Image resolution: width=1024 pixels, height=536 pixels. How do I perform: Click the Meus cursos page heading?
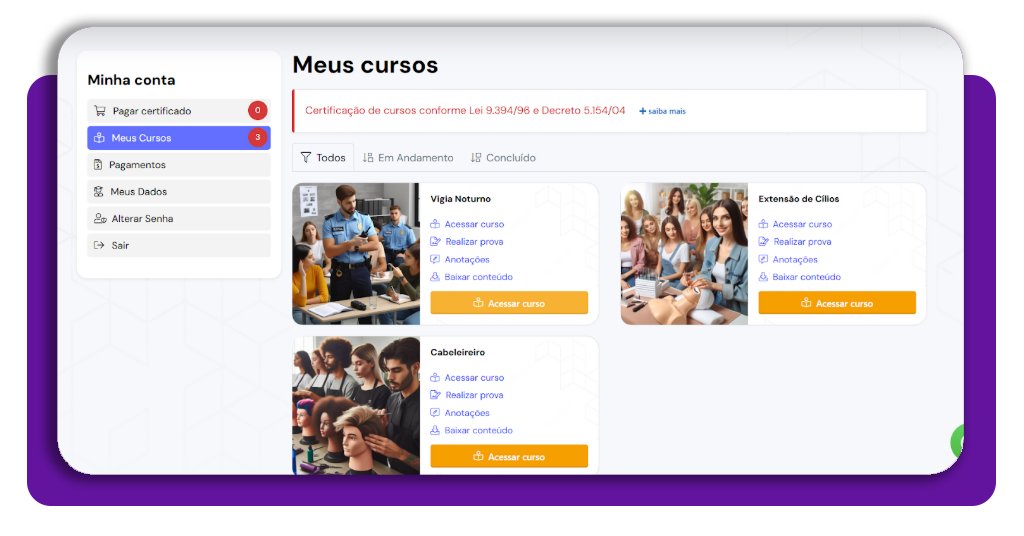pos(365,65)
